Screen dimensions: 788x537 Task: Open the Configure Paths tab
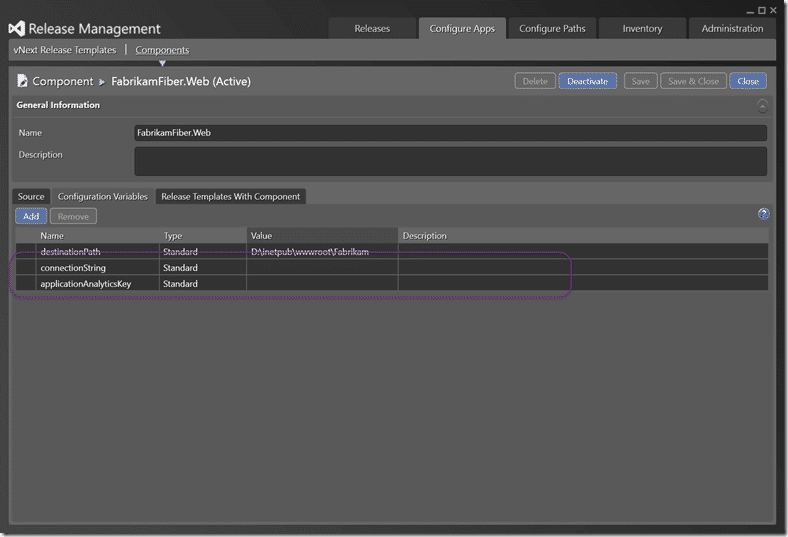click(x=552, y=29)
